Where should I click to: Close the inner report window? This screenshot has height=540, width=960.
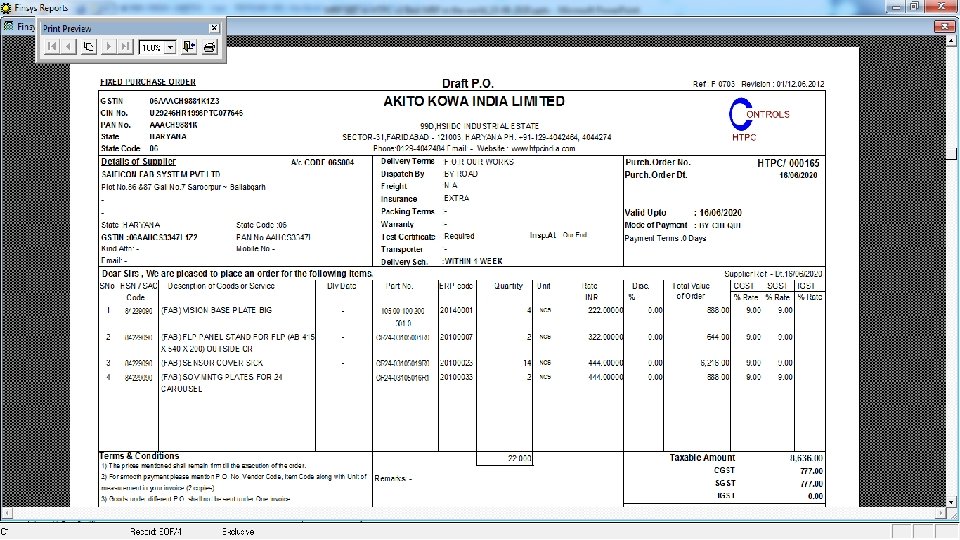click(x=943, y=26)
